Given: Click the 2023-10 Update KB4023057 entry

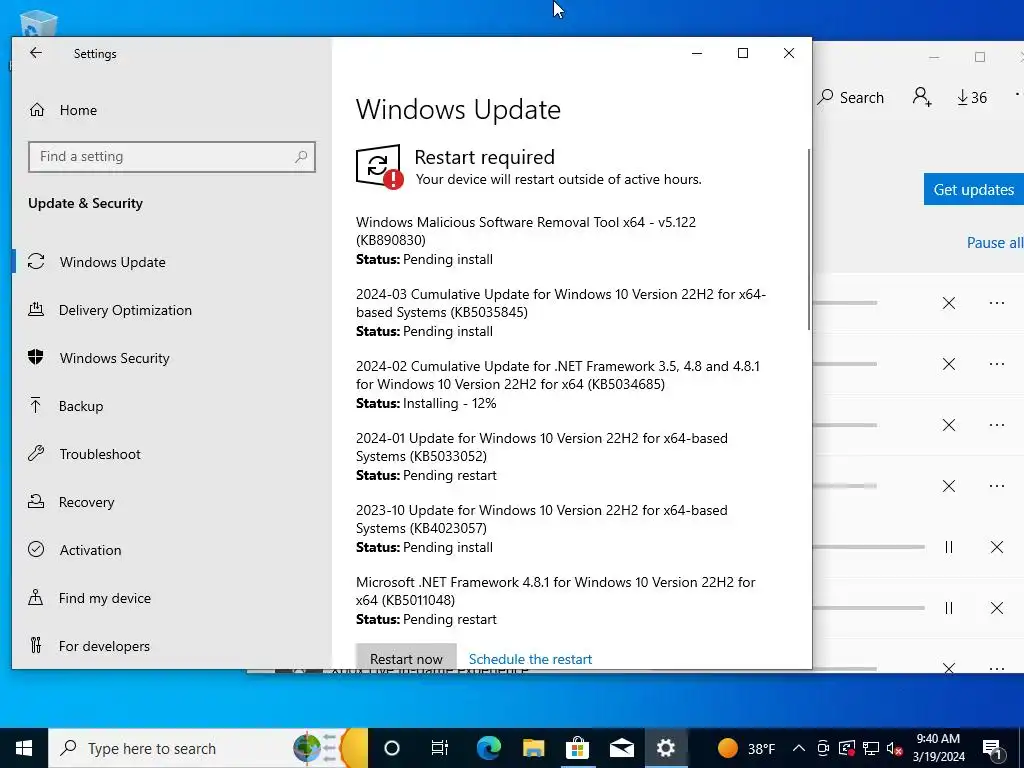Looking at the screenshot, I should click(x=541, y=528).
